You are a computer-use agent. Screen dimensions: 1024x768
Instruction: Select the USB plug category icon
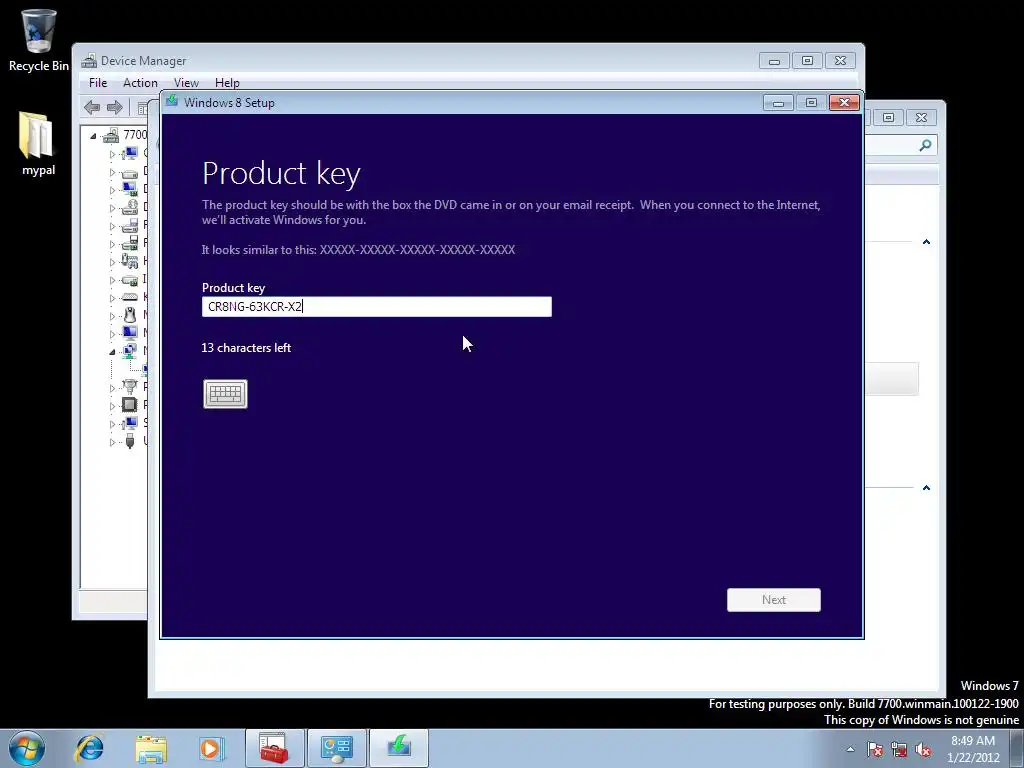click(x=130, y=441)
